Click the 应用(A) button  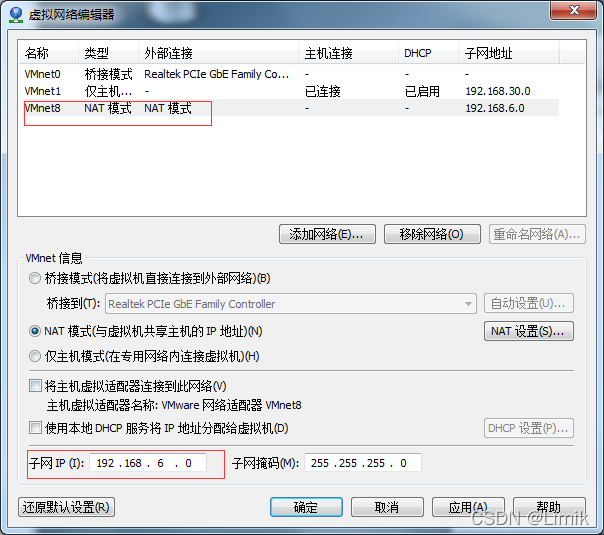(x=468, y=507)
